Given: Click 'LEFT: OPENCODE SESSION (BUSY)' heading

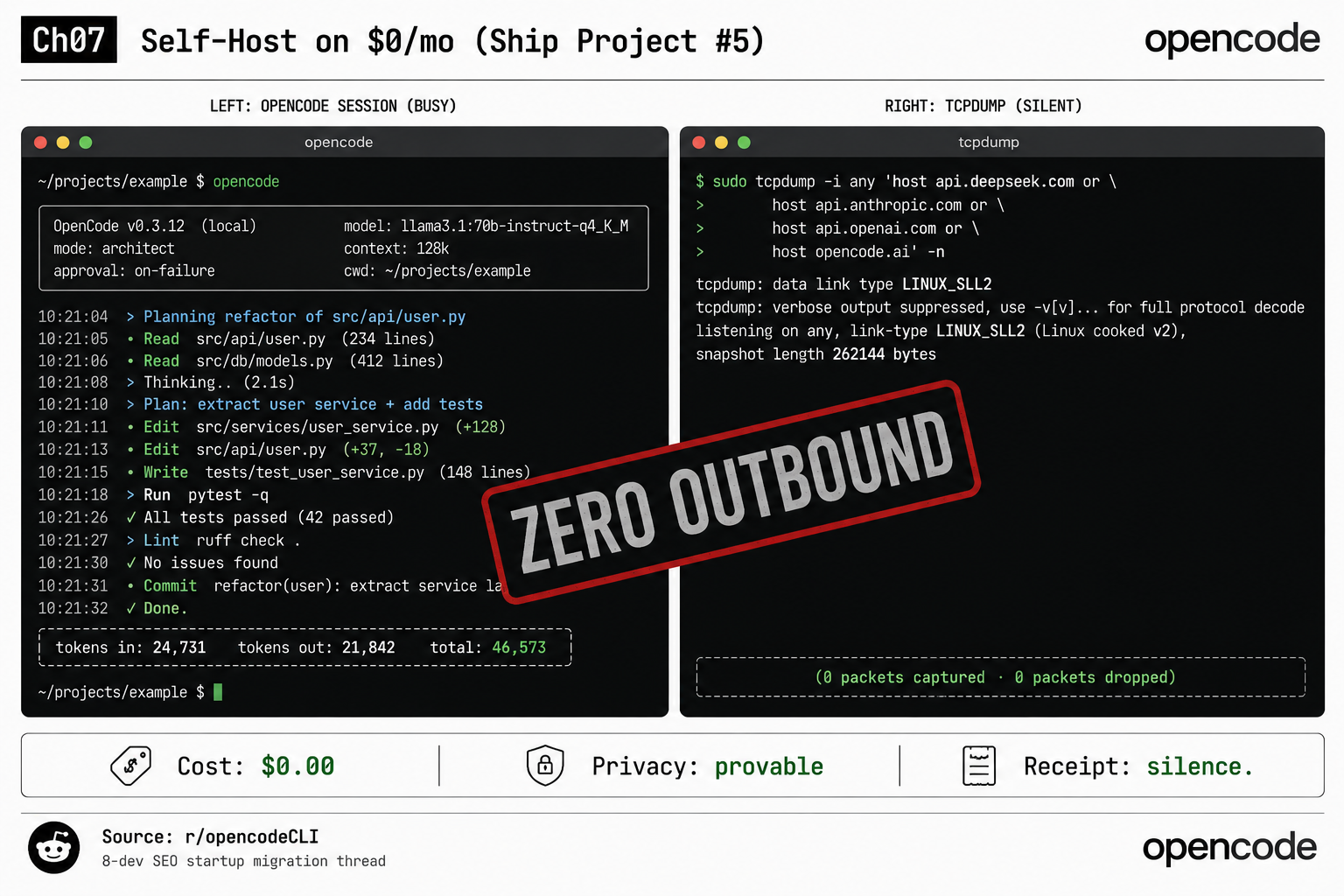Looking at the screenshot, I should [332, 106].
